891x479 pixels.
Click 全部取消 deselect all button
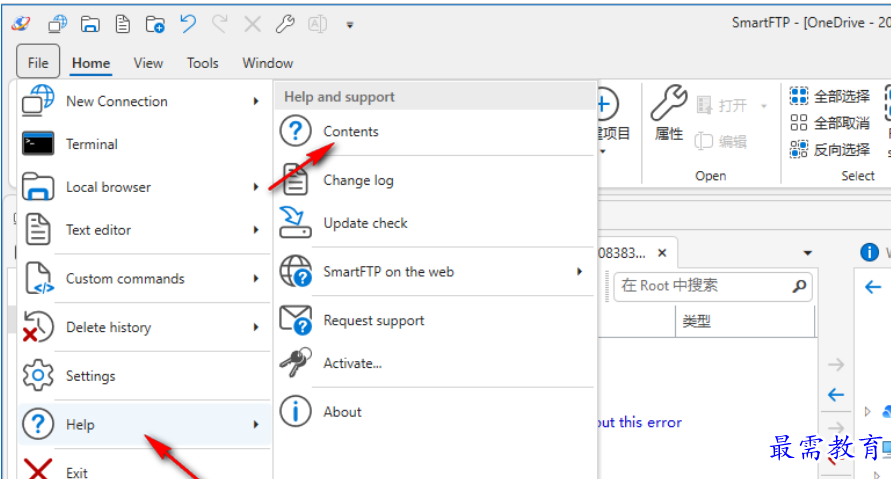coord(830,123)
